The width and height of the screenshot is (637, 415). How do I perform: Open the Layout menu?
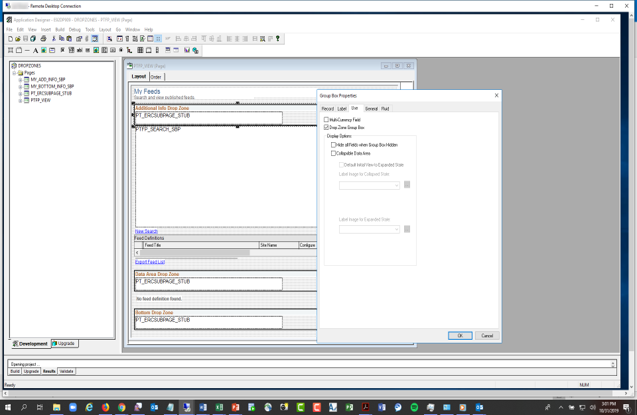[105, 30]
